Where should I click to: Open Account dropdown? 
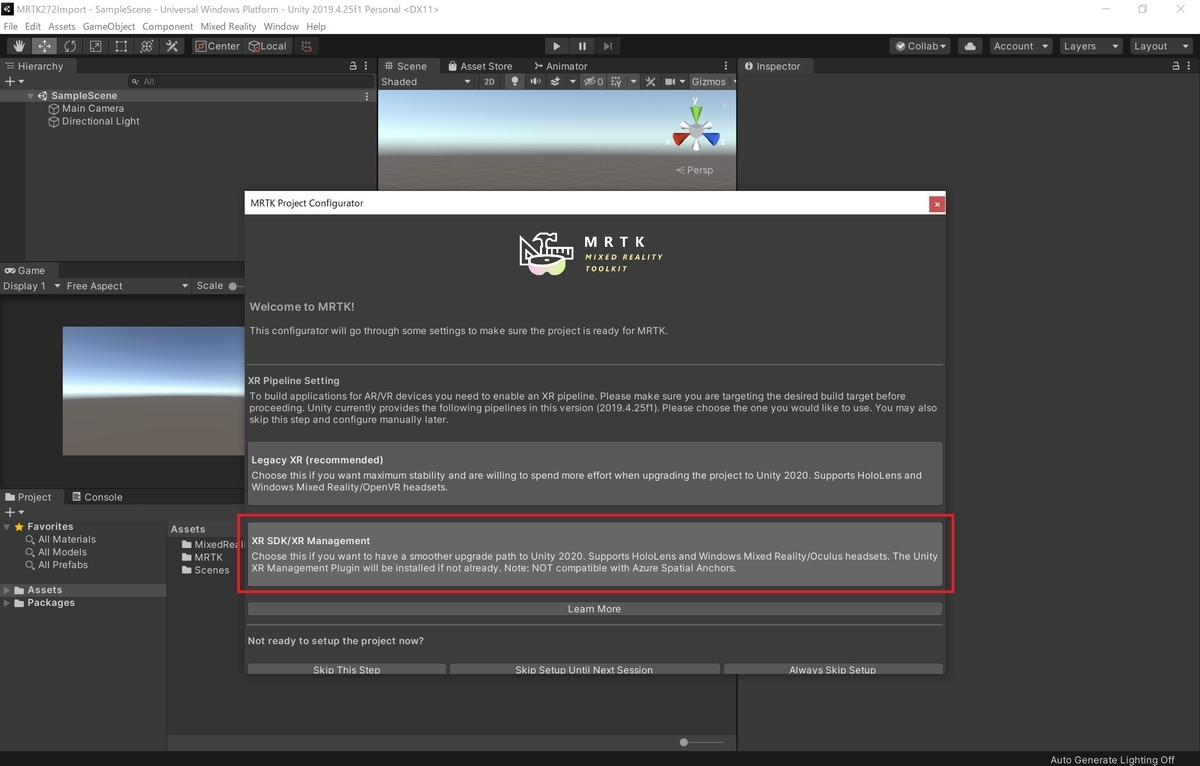[1020, 46]
